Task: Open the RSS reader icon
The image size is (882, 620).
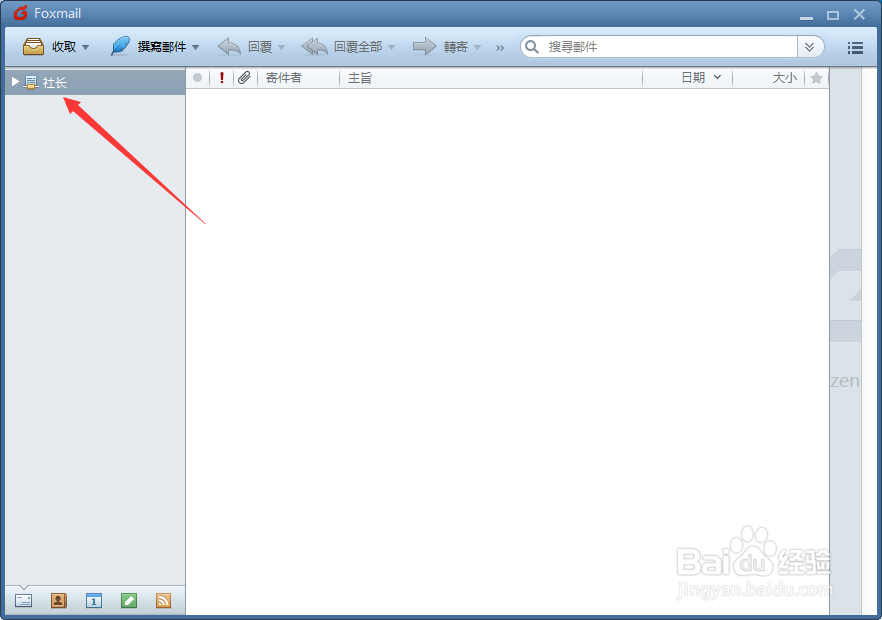Action: pos(163,600)
